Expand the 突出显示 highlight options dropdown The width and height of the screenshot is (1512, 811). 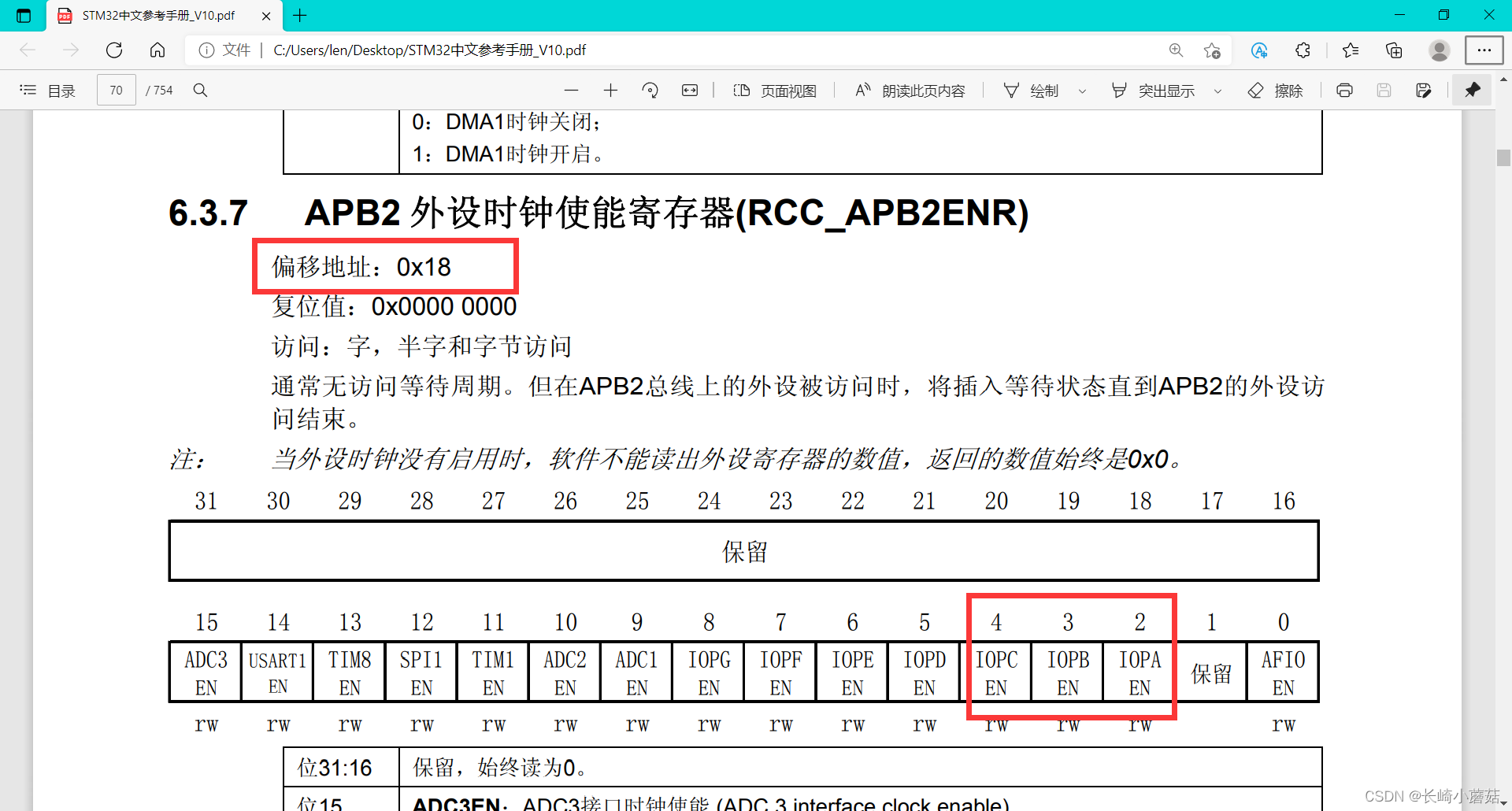pos(1217,91)
